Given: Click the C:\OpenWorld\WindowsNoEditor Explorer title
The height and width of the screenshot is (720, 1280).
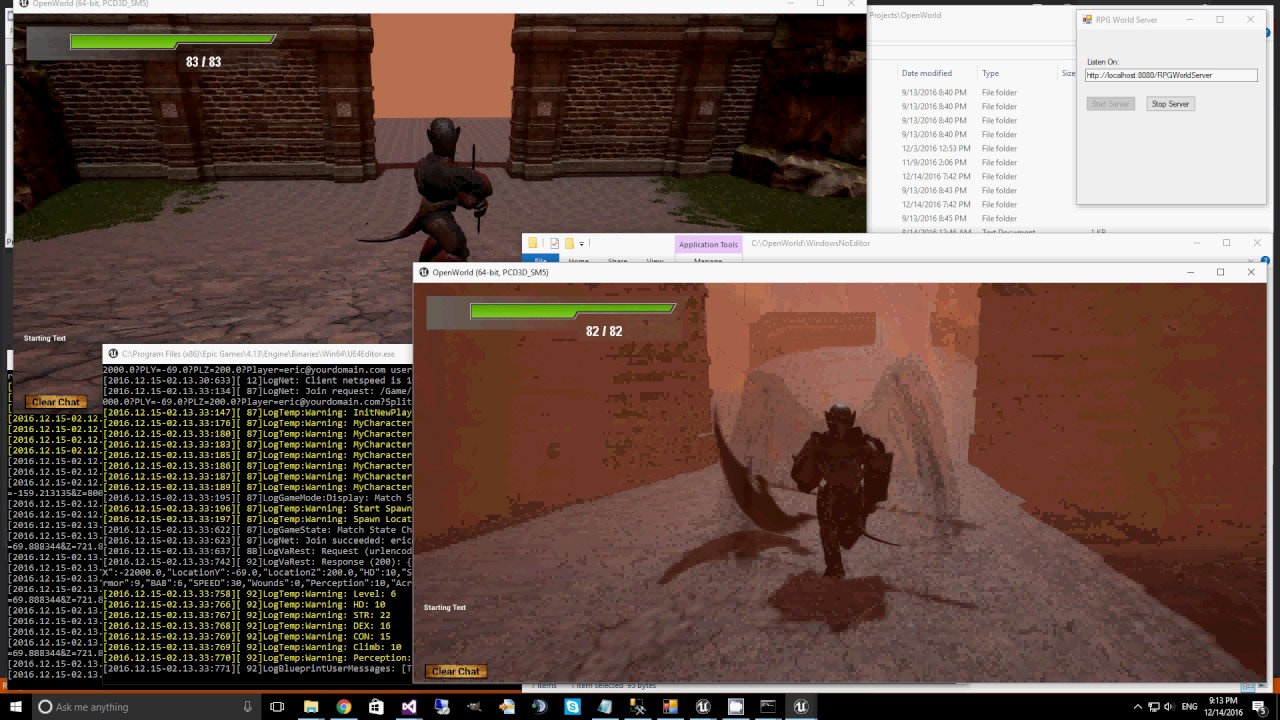Looking at the screenshot, I should click(x=811, y=243).
